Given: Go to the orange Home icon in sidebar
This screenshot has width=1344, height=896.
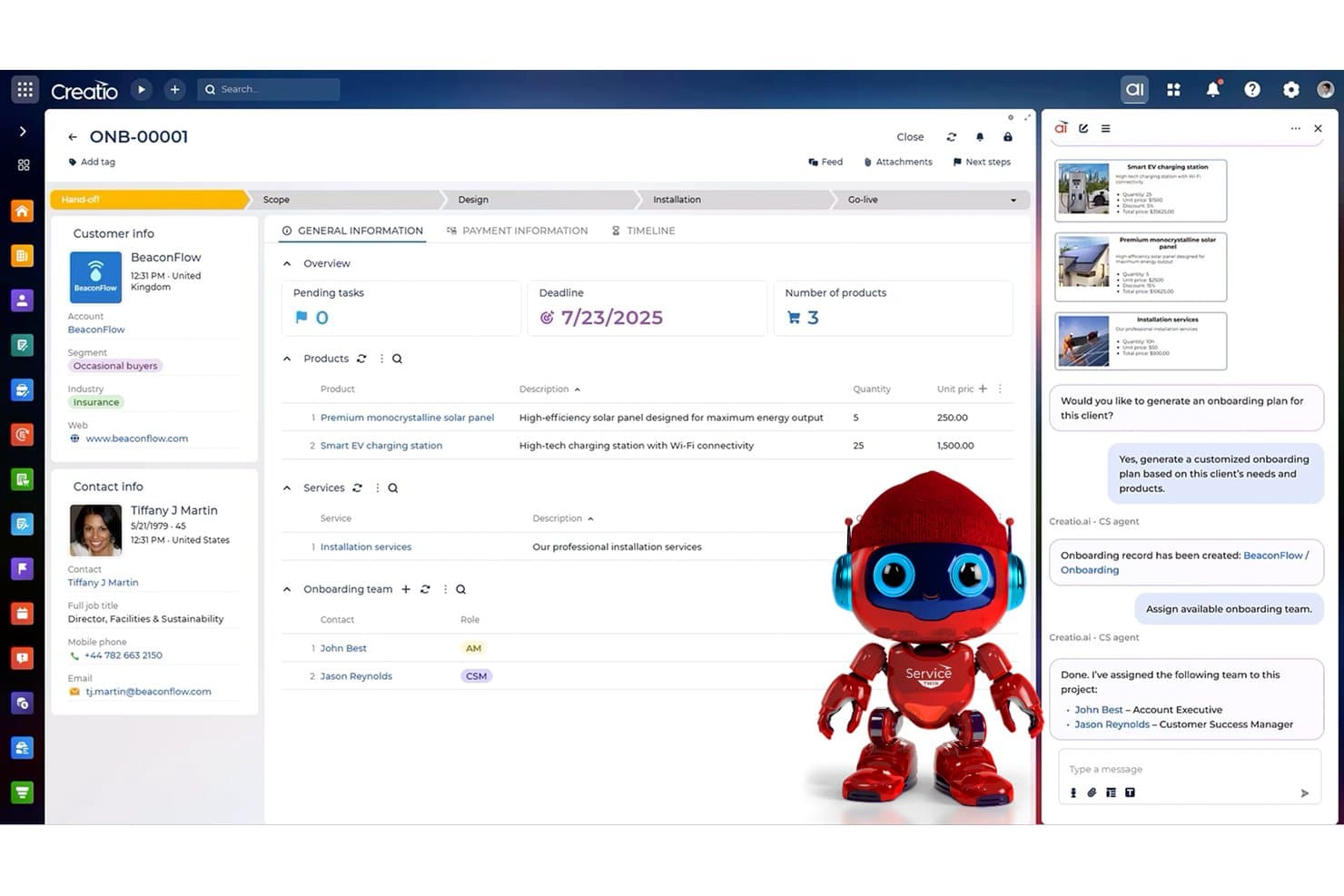Looking at the screenshot, I should (23, 211).
